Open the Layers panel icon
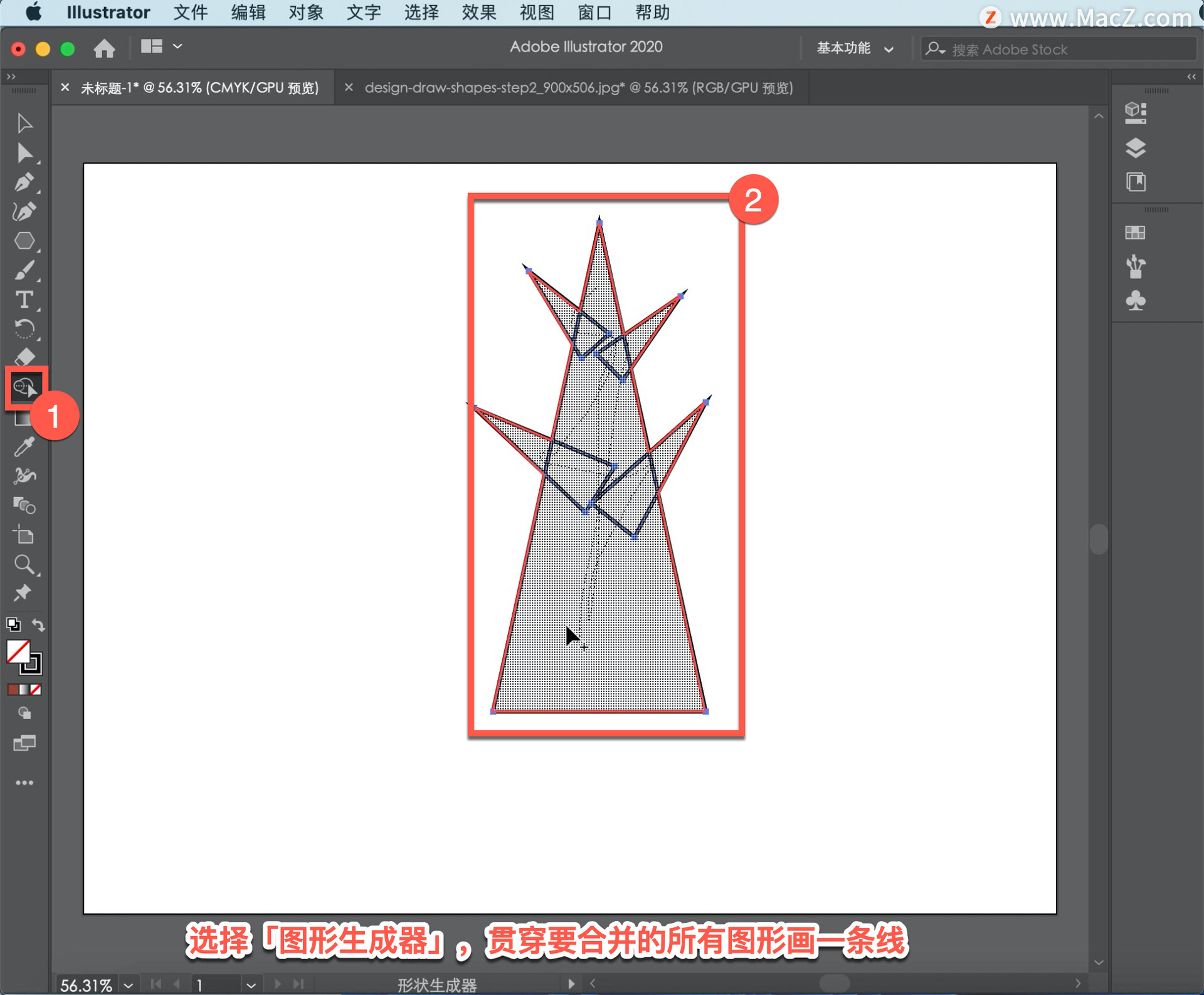Image resolution: width=1204 pixels, height=995 pixels. click(1136, 148)
